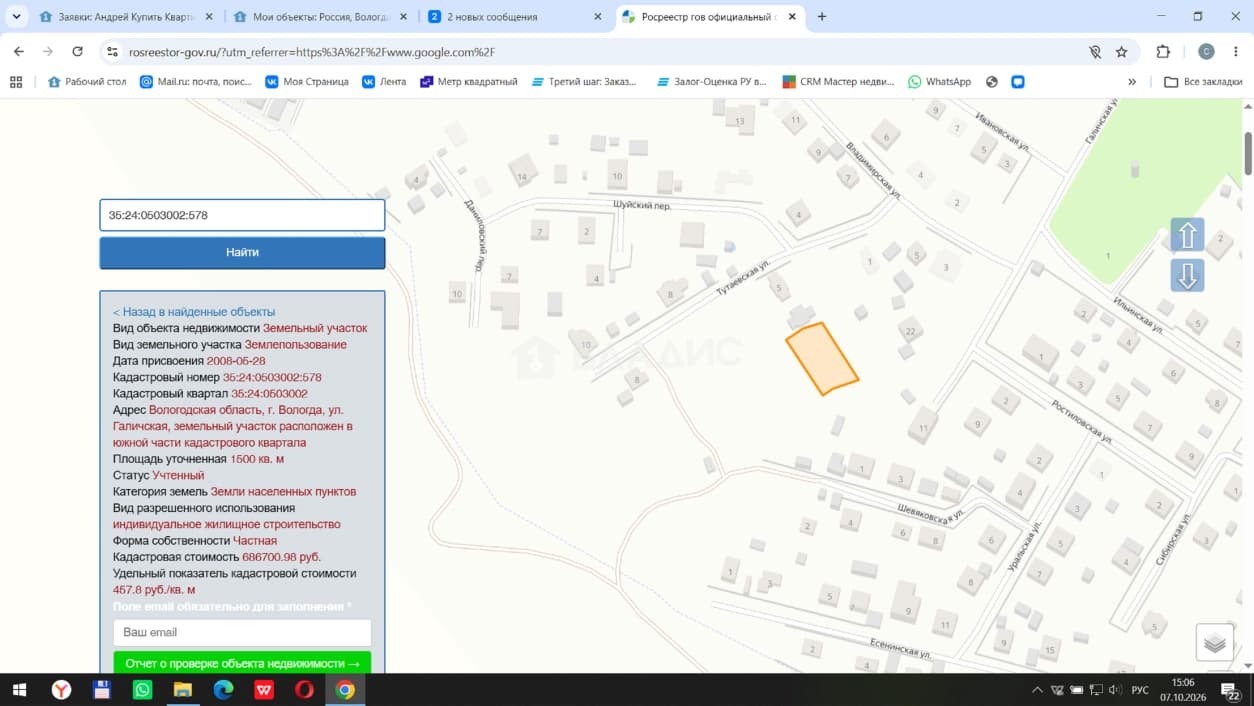1254x706 pixels.
Task: Click the green Отчет о проверке button
Action: click(242, 663)
